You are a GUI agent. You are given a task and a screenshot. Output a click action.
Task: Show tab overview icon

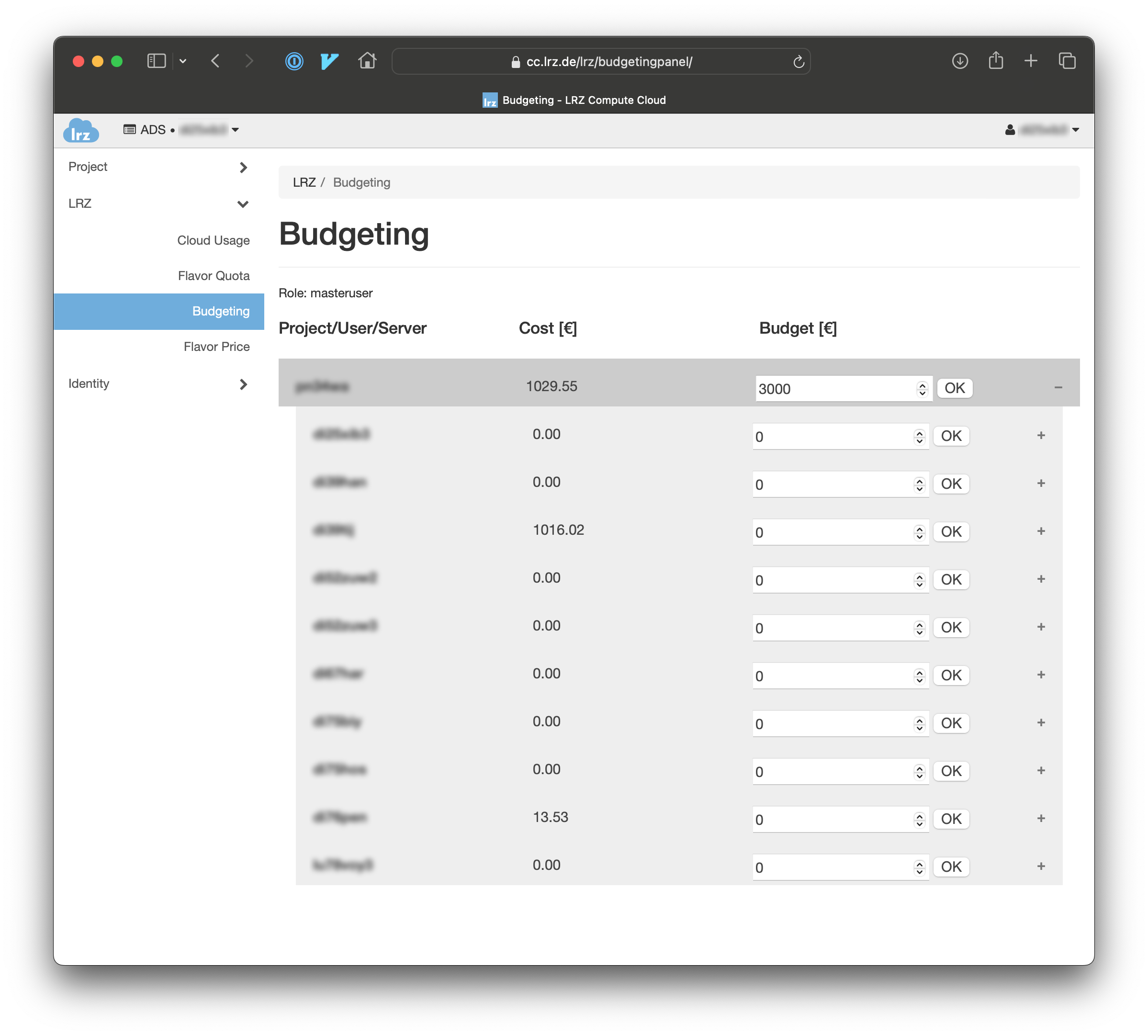(1067, 61)
